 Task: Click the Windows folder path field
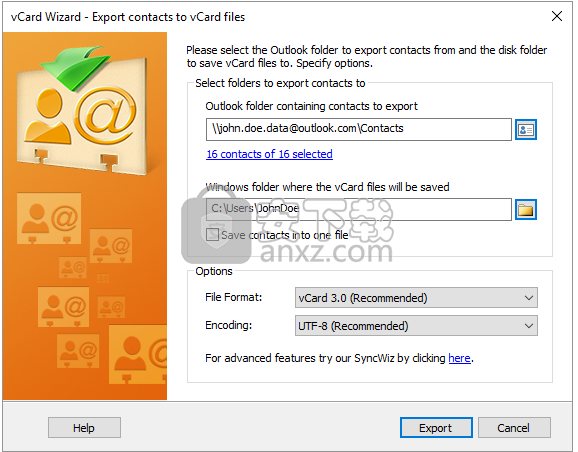[x=359, y=209]
